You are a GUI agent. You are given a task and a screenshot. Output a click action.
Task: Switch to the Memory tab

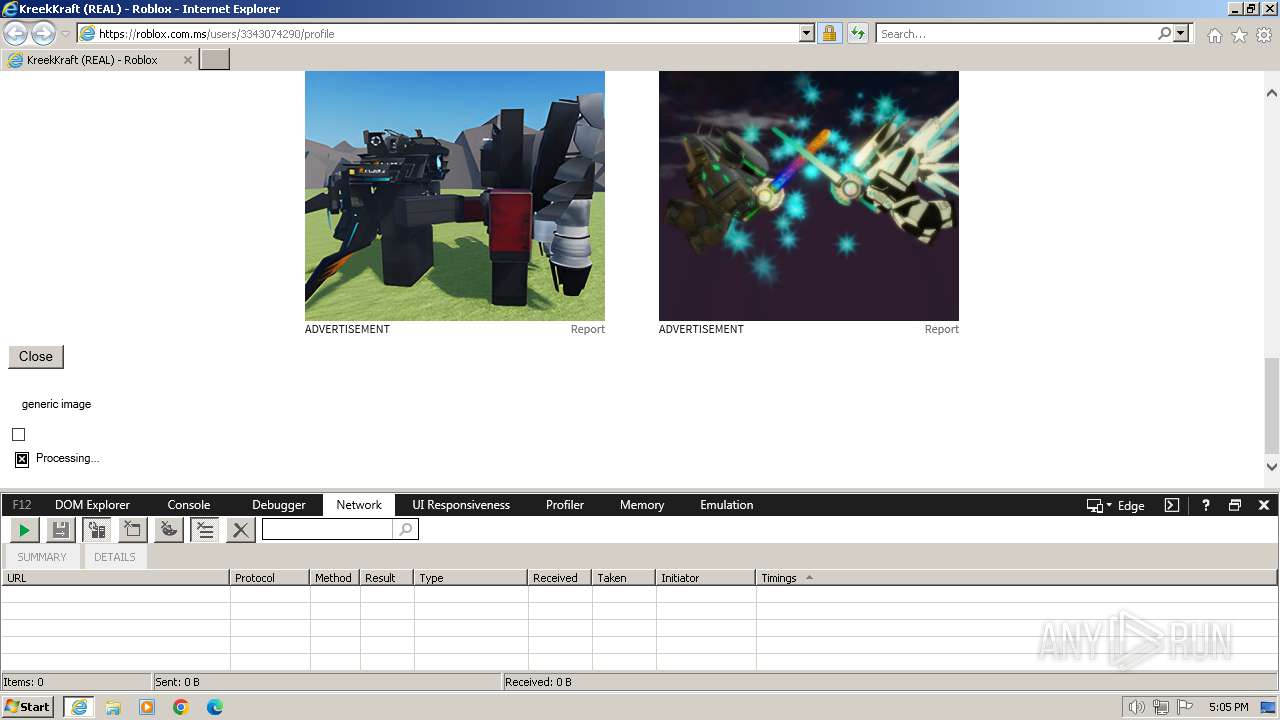(x=642, y=505)
